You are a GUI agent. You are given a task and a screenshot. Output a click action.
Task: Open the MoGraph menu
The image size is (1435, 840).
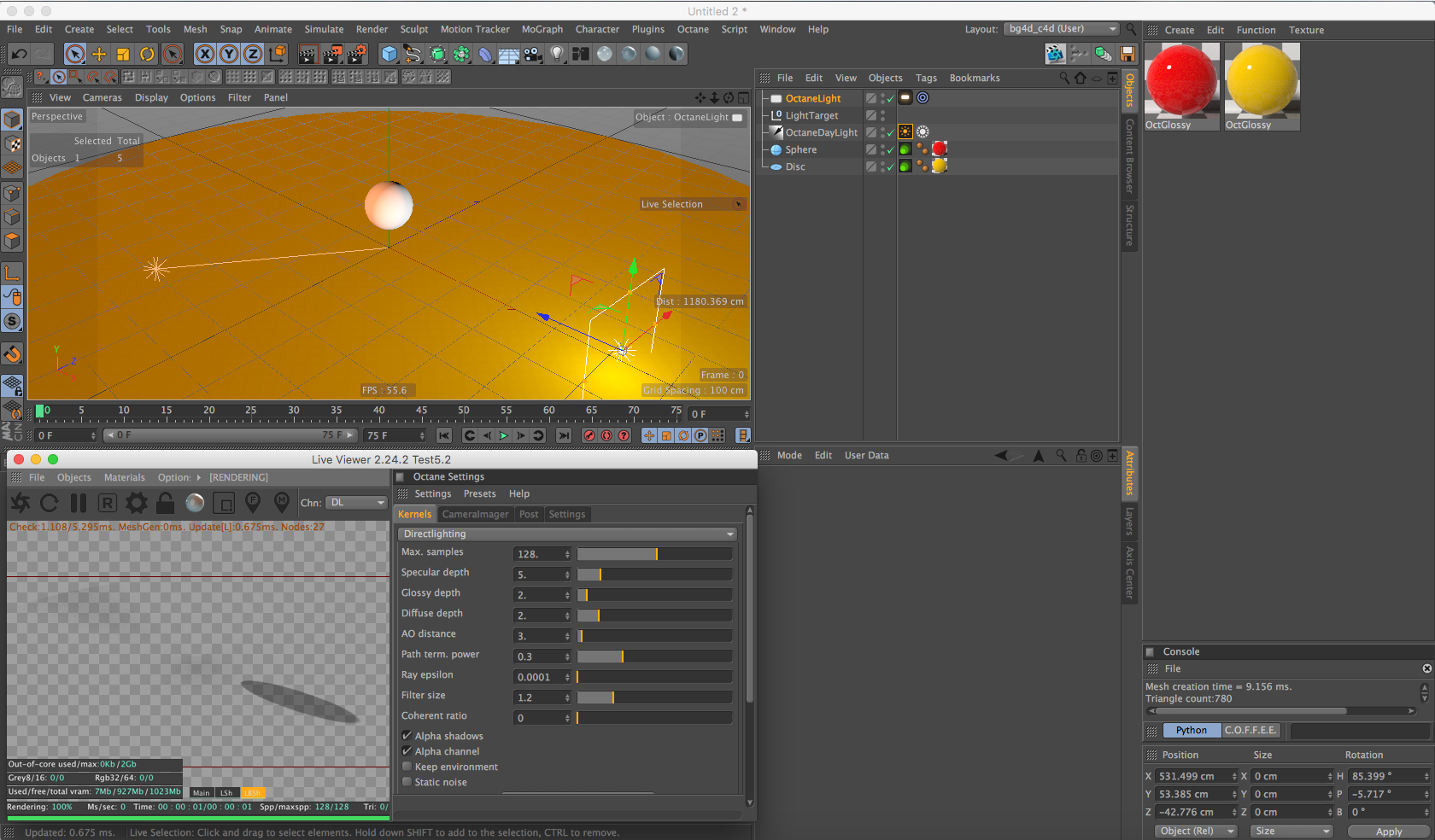pos(542,29)
